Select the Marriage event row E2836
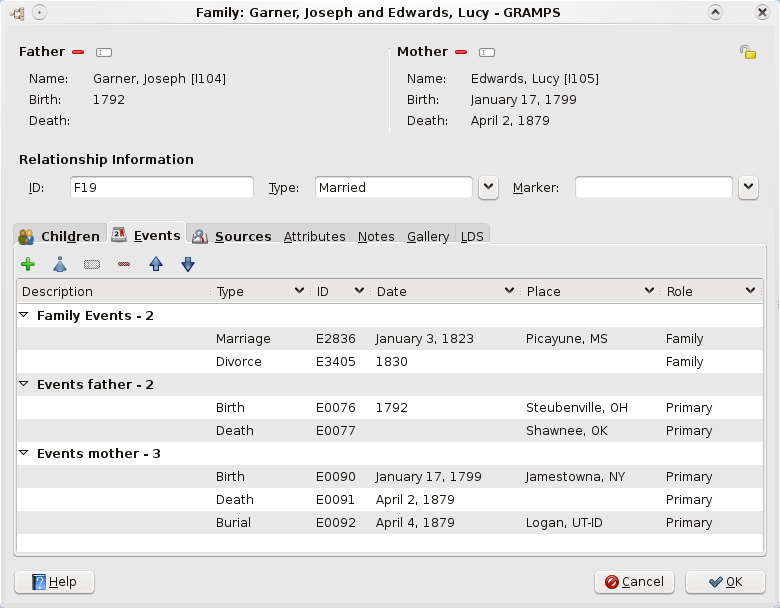The height and width of the screenshot is (608, 780). [390, 338]
